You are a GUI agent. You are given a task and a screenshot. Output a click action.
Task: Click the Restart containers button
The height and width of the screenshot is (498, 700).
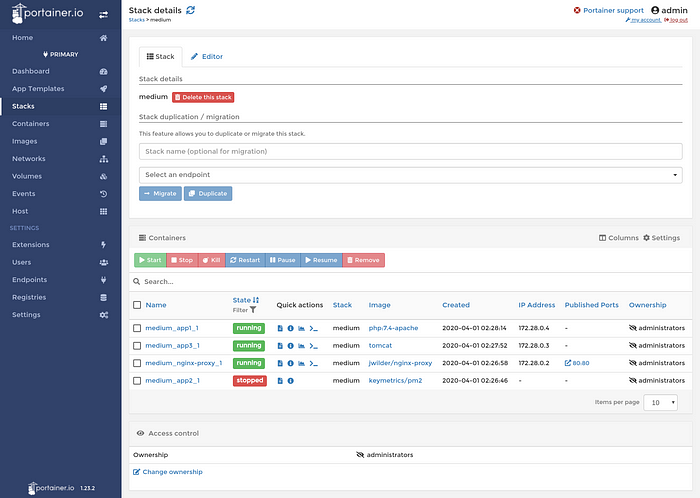245,260
